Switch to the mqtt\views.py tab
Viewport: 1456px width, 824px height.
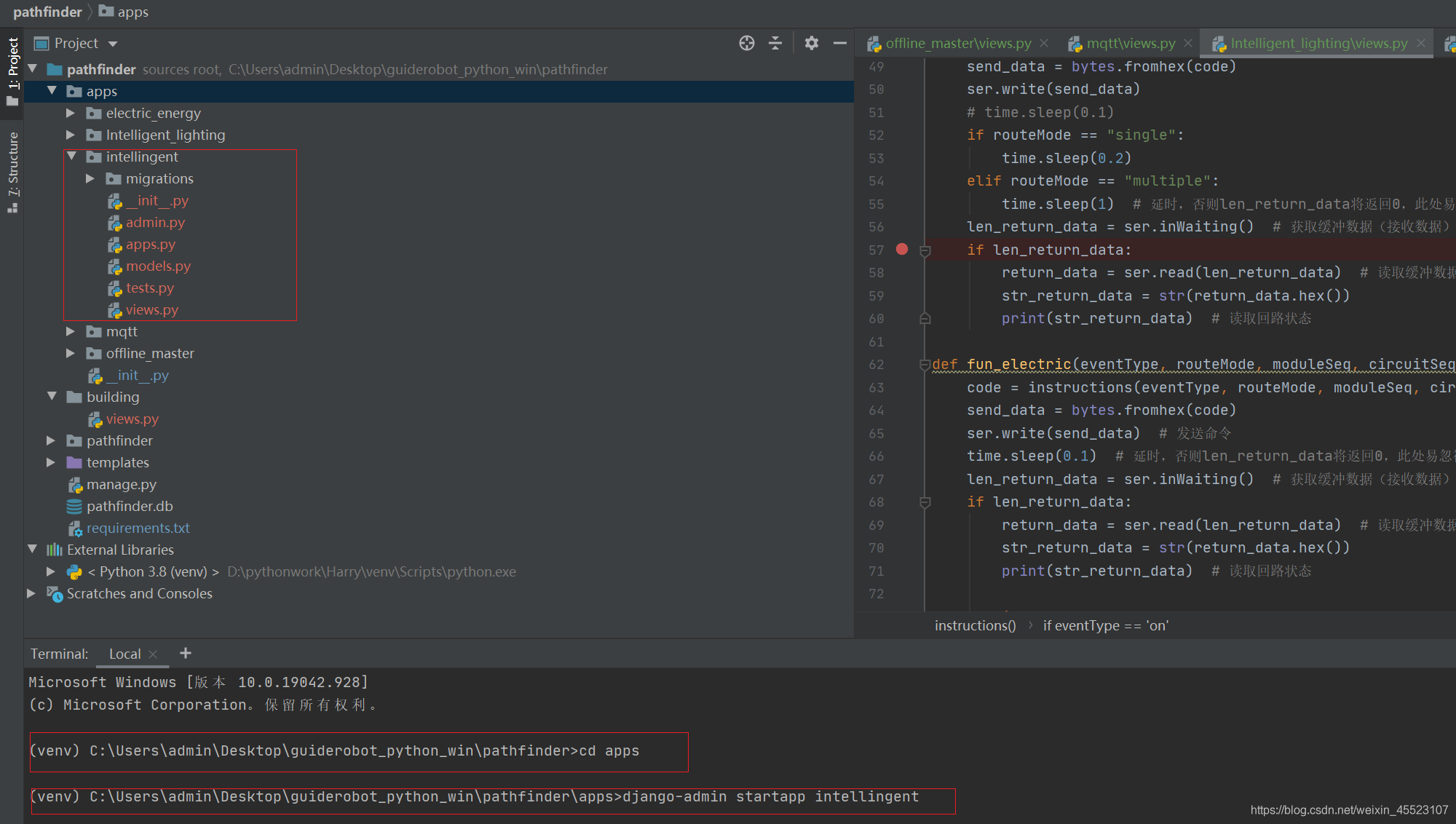pos(1130,44)
